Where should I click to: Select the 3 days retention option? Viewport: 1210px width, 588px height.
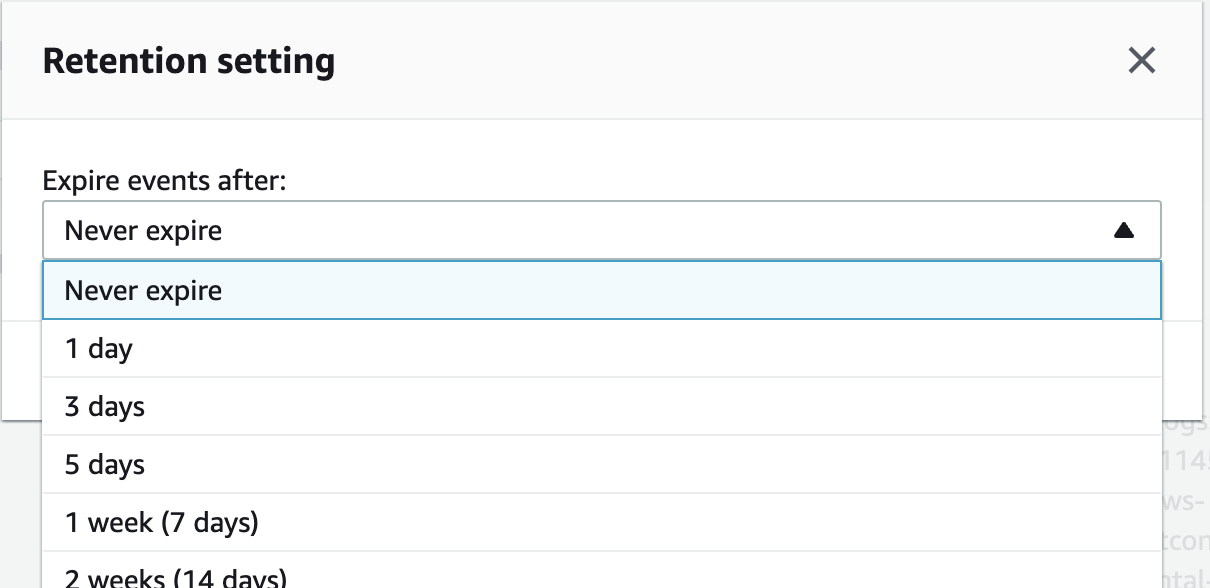tap(600, 407)
